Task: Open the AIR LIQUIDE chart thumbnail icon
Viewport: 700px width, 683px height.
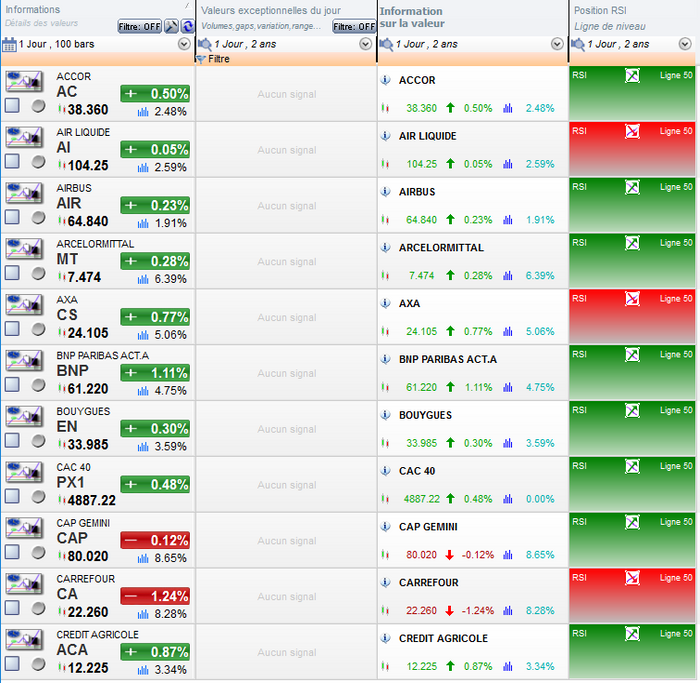Action: 24,137
